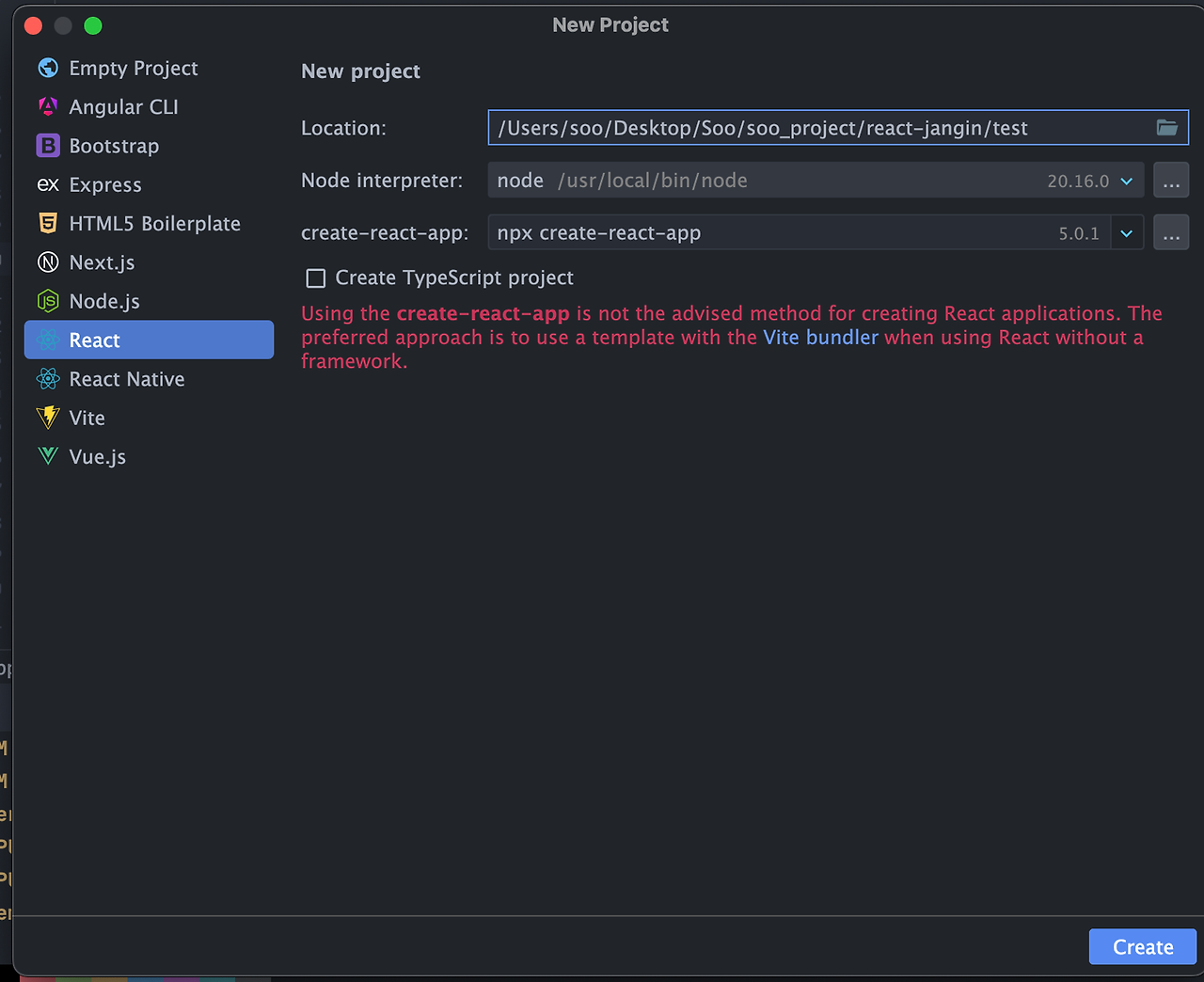This screenshot has width=1204, height=982.
Task: Click the Vite lightning icon
Action: pos(48,418)
